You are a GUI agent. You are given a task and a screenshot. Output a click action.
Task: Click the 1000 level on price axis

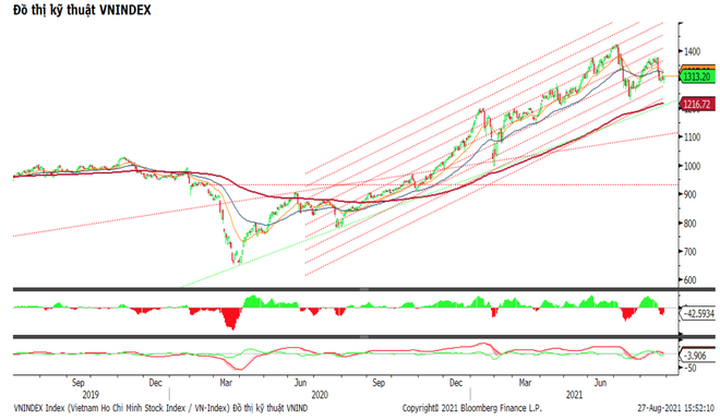[691, 165]
